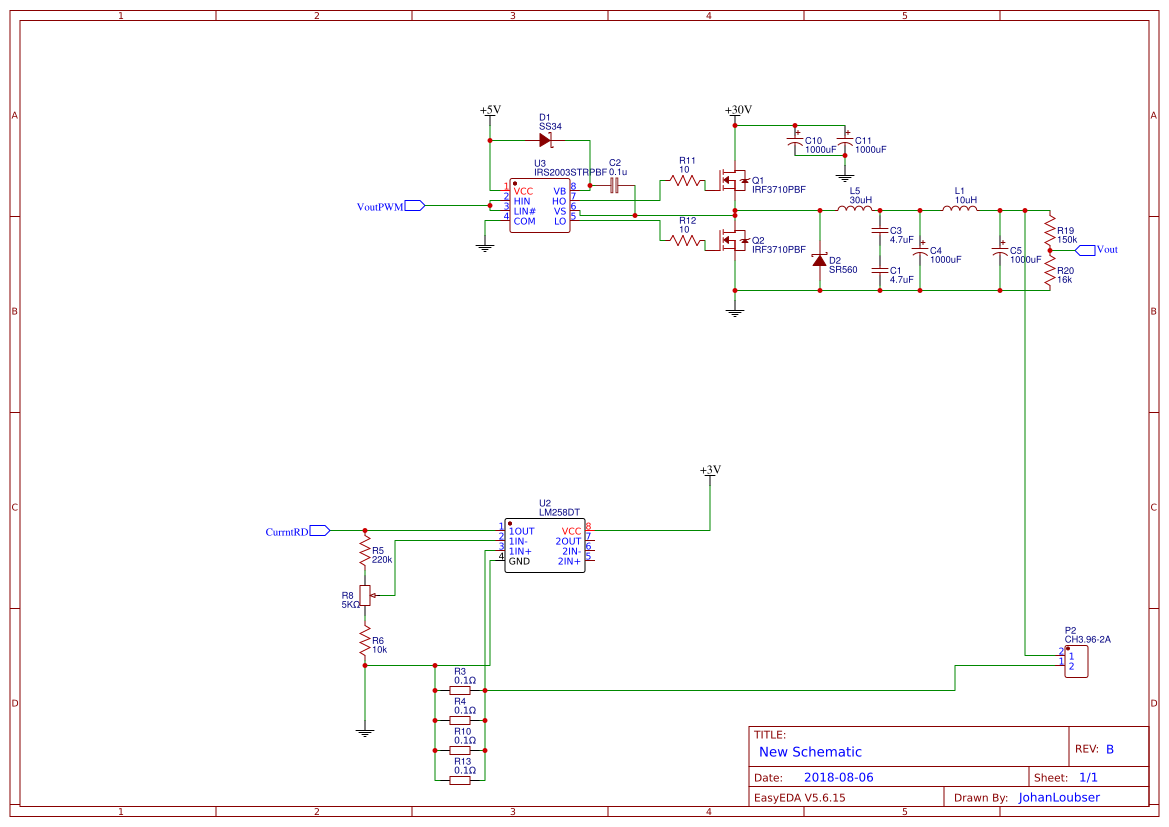This screenshot has height=827, width=1169.
Task: Pick the Q2 MOSFET symbol
Action: click(732, 240)
